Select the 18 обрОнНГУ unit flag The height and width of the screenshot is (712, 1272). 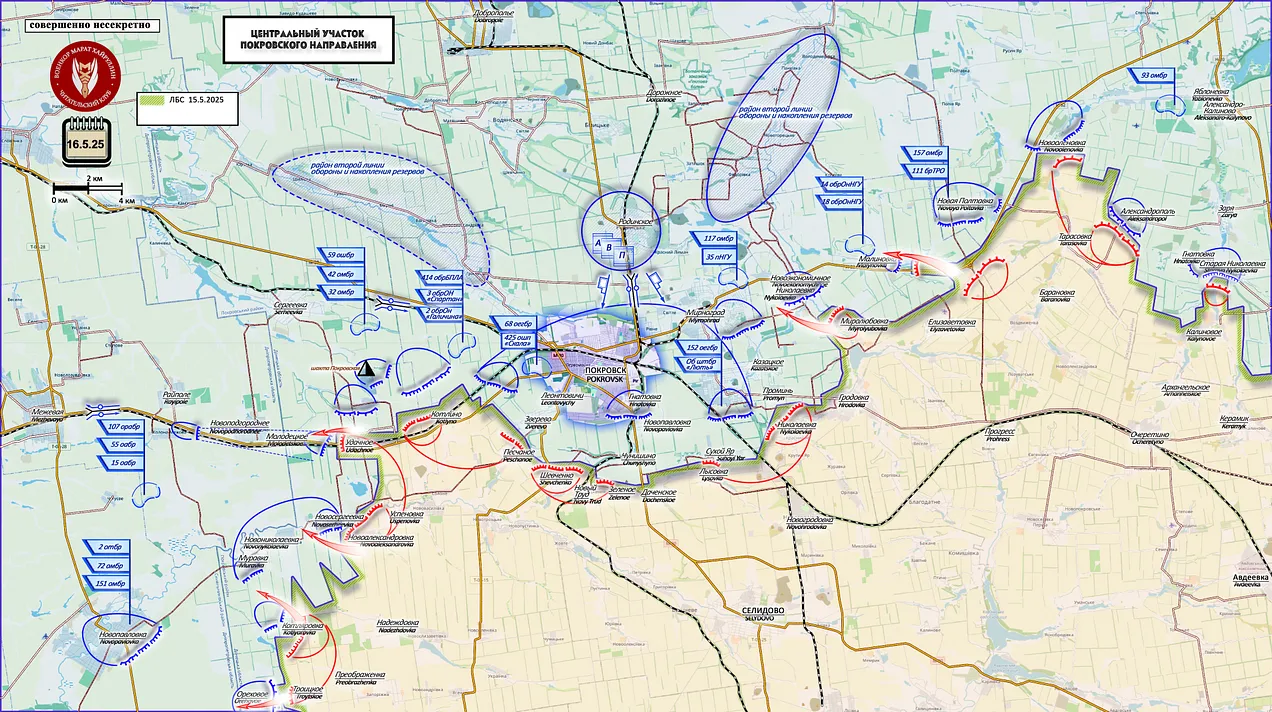point(839,202)
